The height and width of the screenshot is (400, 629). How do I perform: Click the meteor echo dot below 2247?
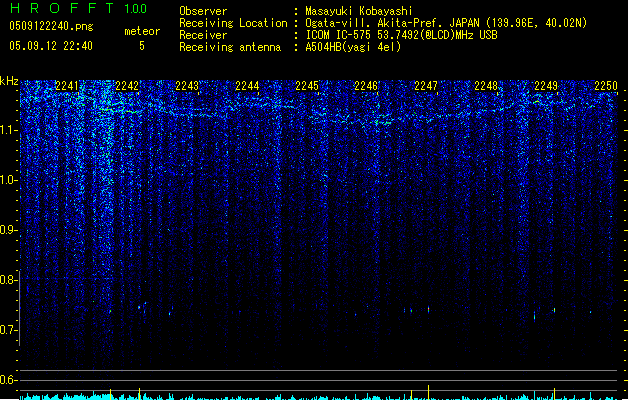pos(428,309)
